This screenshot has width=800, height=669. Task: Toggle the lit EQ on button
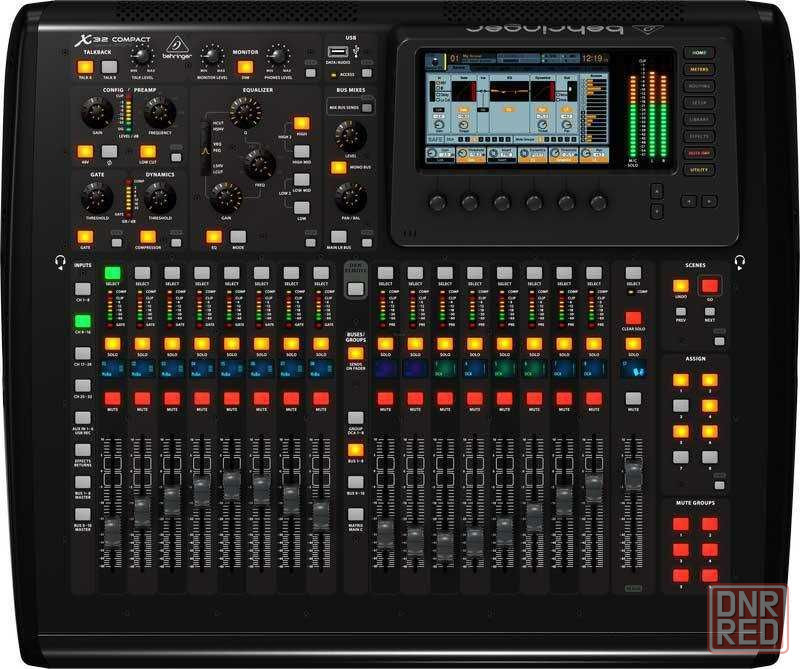pos(214,237)
